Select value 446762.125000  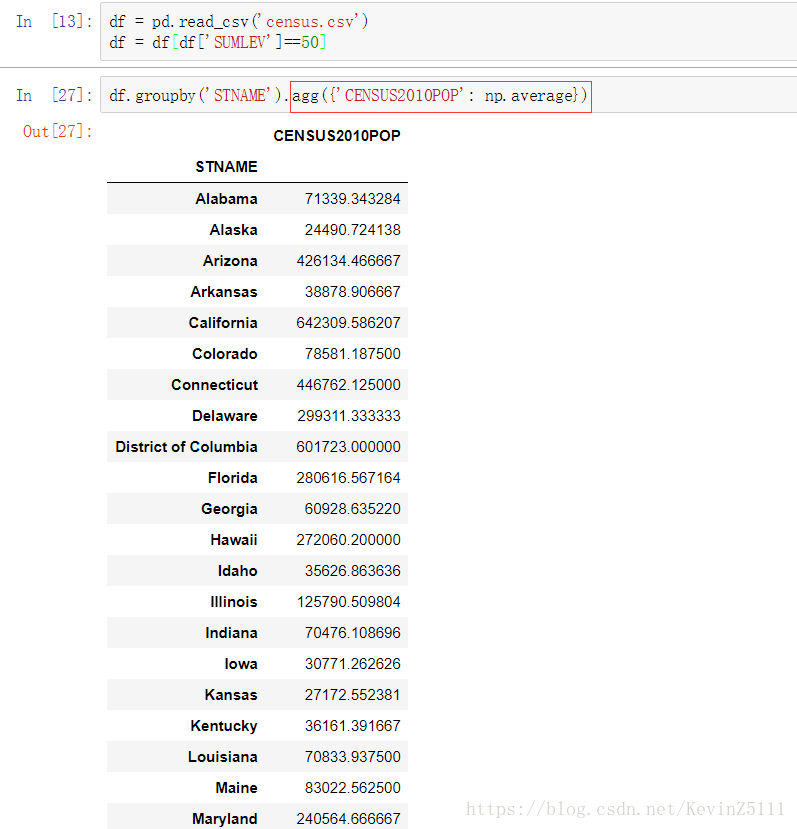tap(349, 385)
